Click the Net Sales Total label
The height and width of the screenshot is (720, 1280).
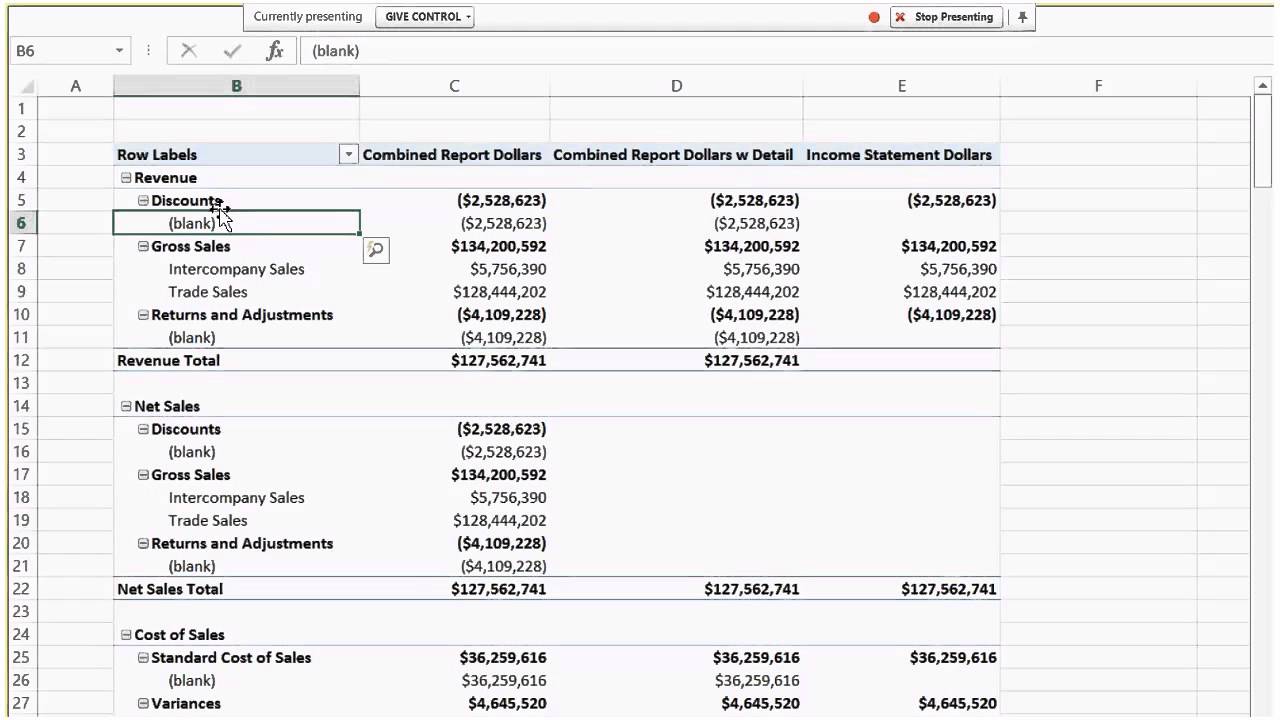170,590
